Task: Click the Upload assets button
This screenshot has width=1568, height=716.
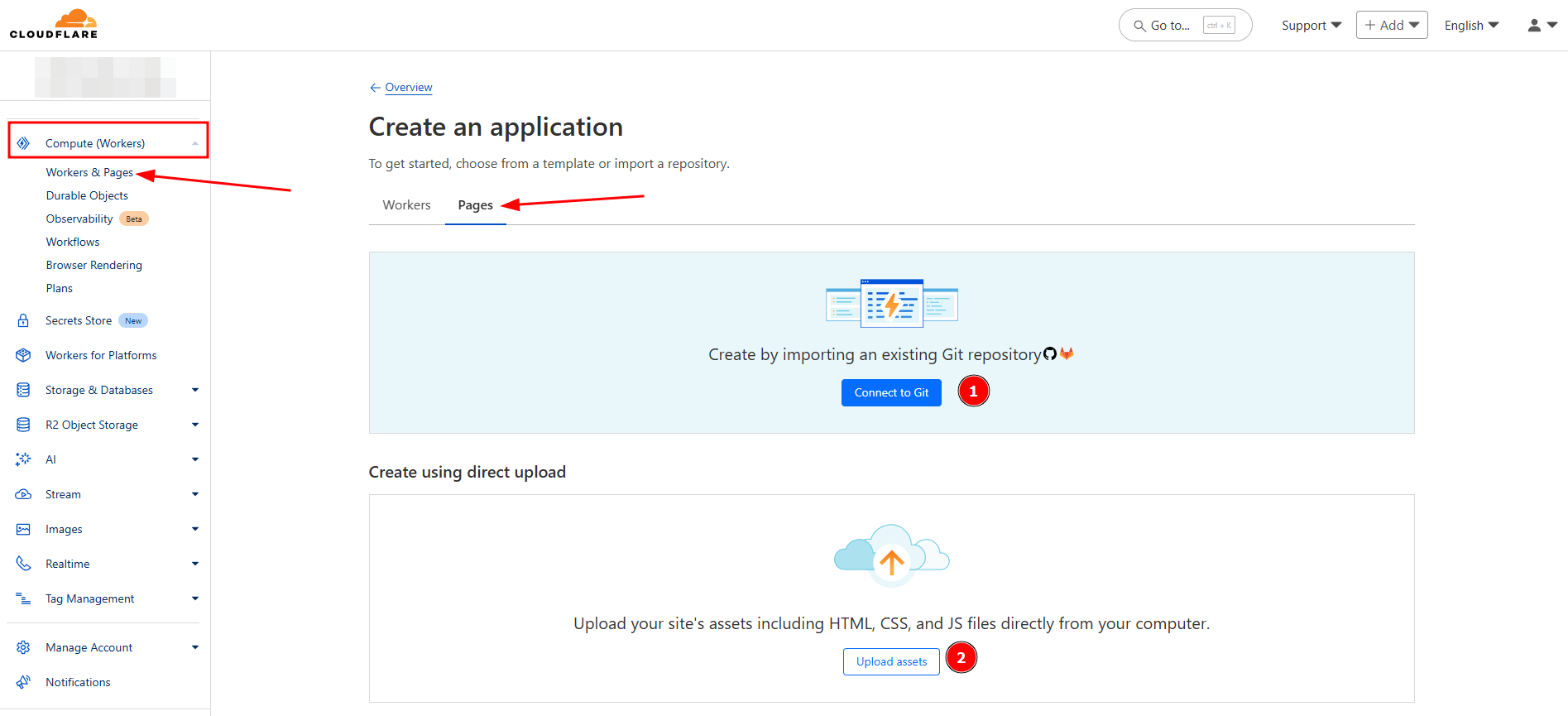Action: coord(891,661)
